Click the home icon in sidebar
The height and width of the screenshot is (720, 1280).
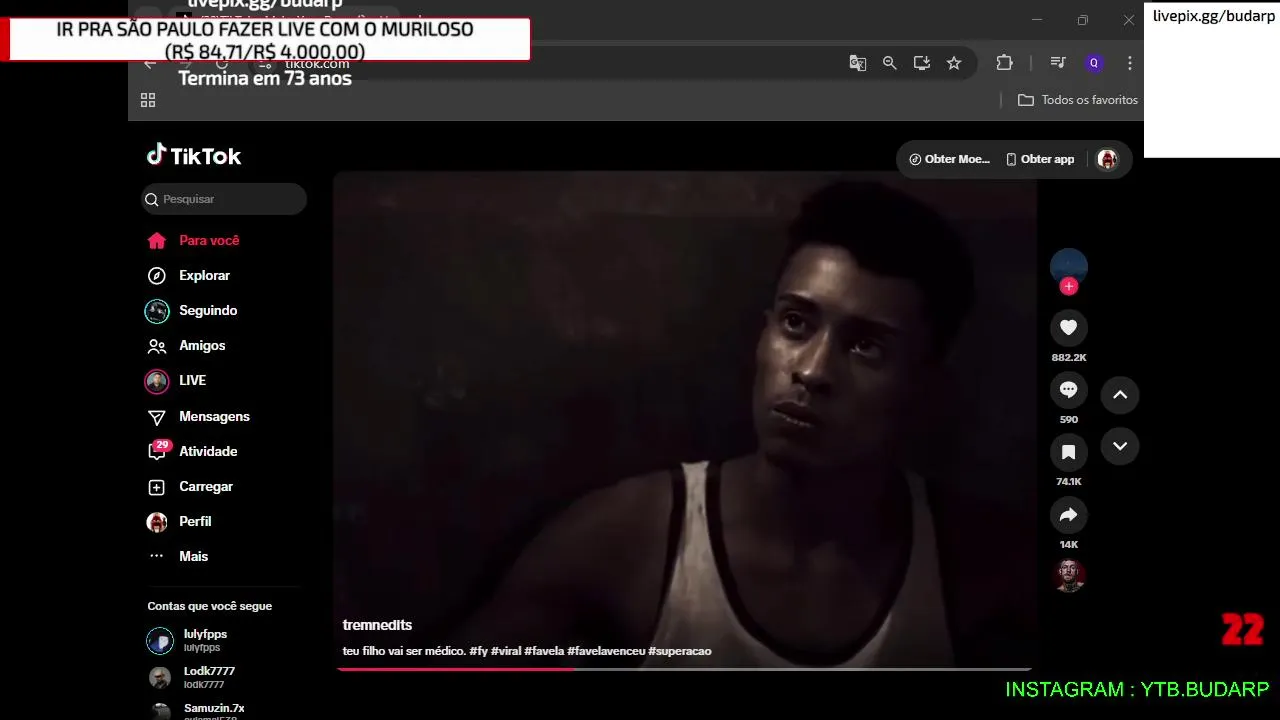coord(156,240)
